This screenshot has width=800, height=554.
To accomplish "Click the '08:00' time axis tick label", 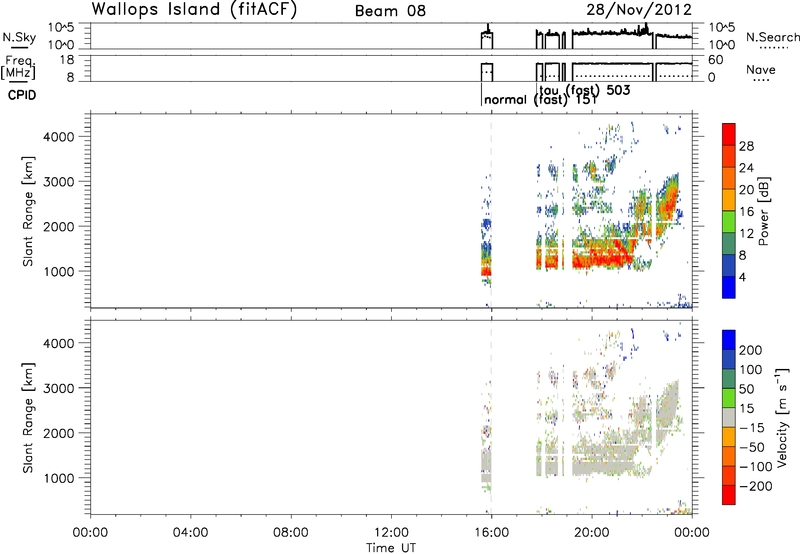I will coord(291,533).
